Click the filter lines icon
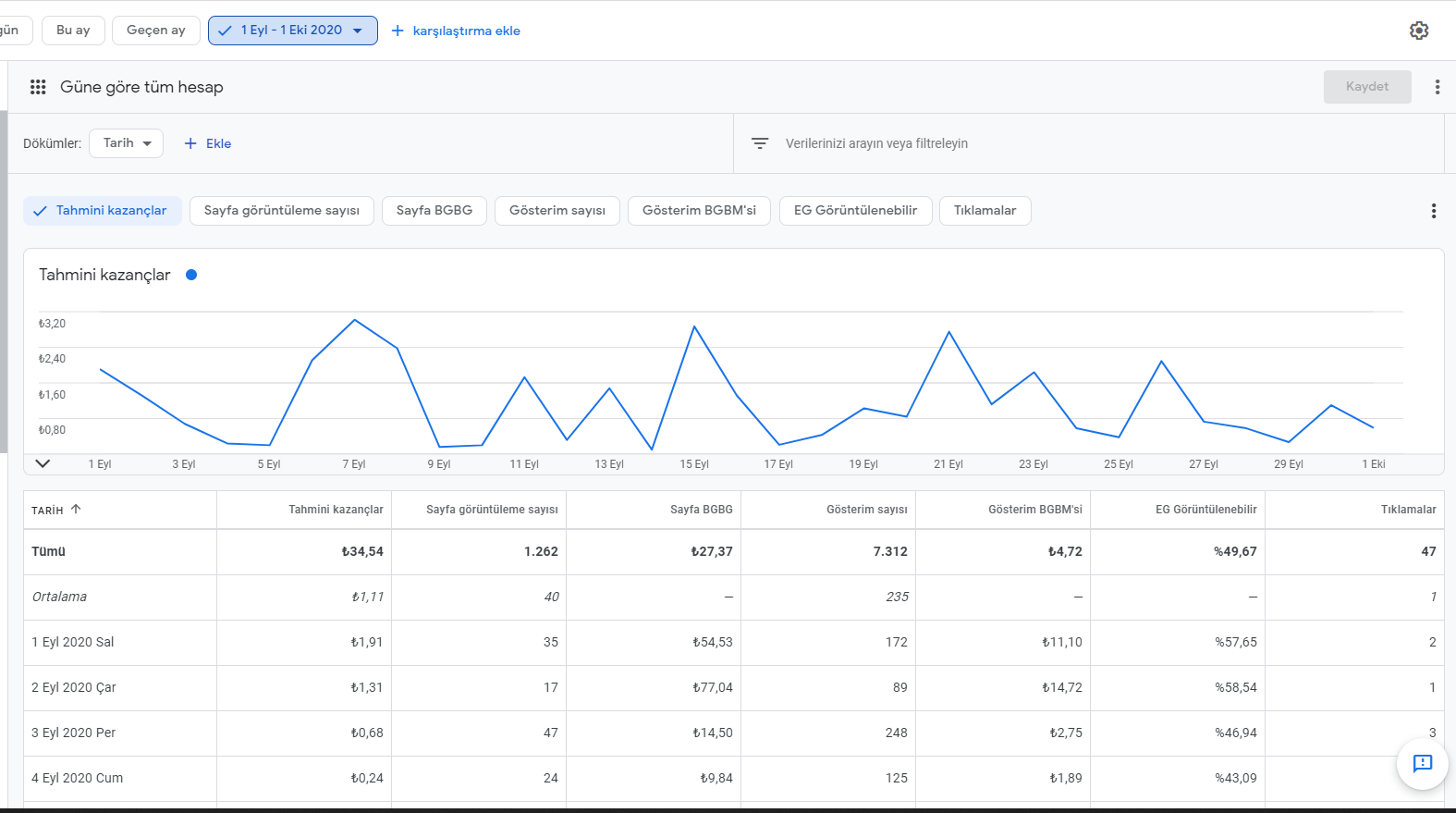The height and width of the screenshot is (813, 1456). 760,143
